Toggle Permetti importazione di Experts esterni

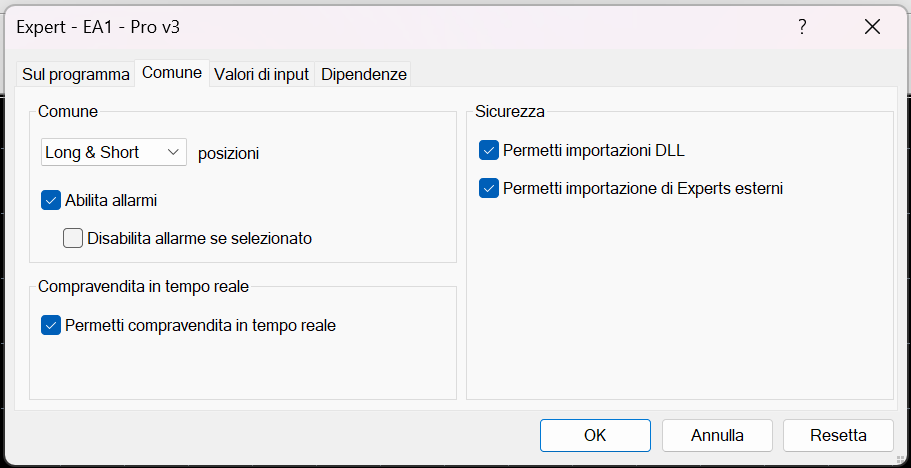[489, 188]
